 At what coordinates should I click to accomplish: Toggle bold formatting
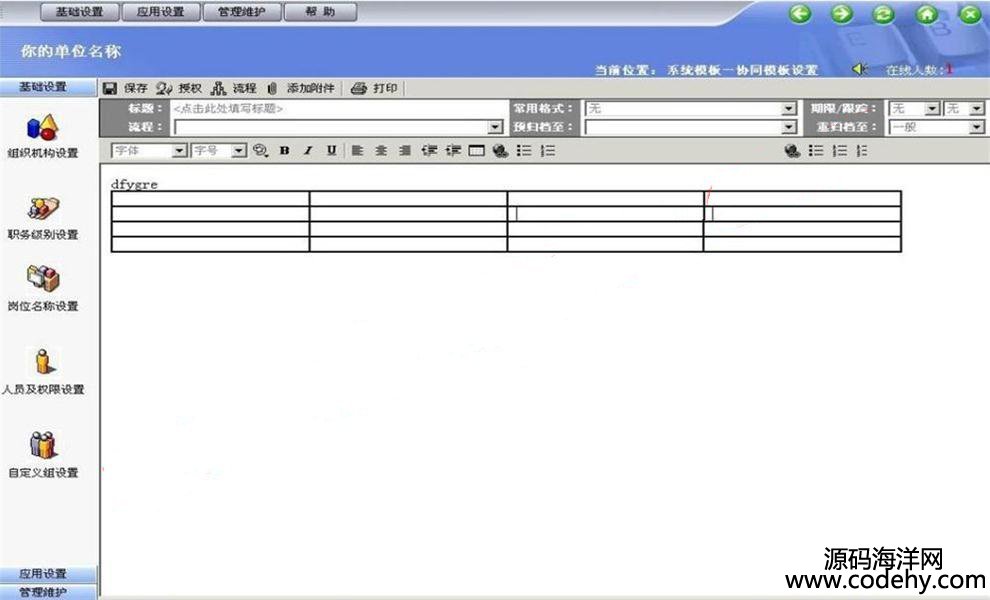click(284, 150)
